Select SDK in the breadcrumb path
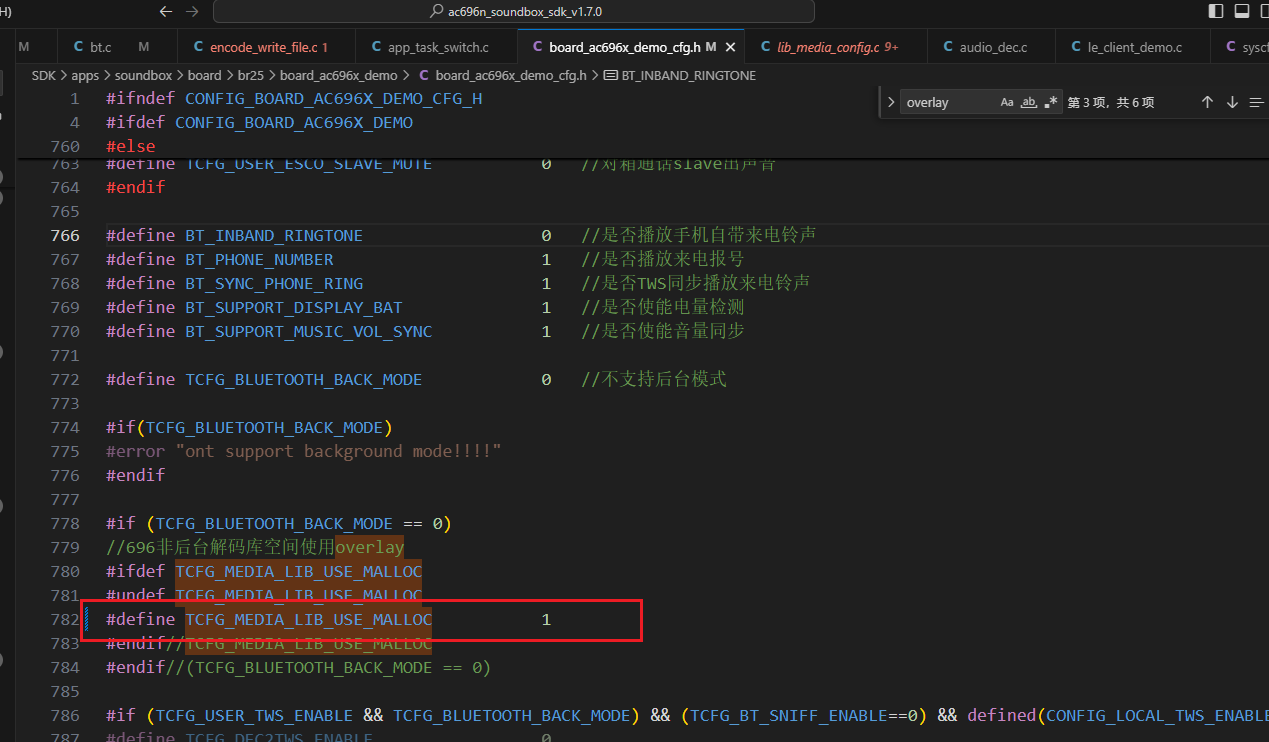The width and height of the screenshot is (1269, 742). 44,75
